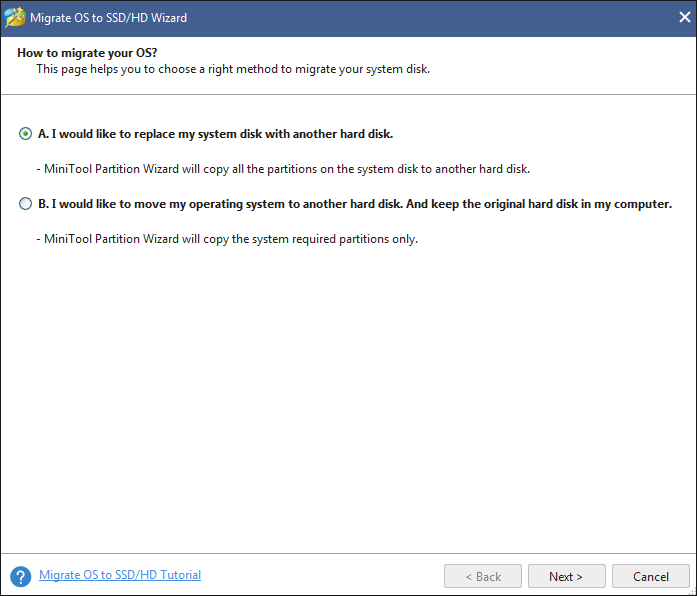Click the empty white area below option B

point(348,396)
